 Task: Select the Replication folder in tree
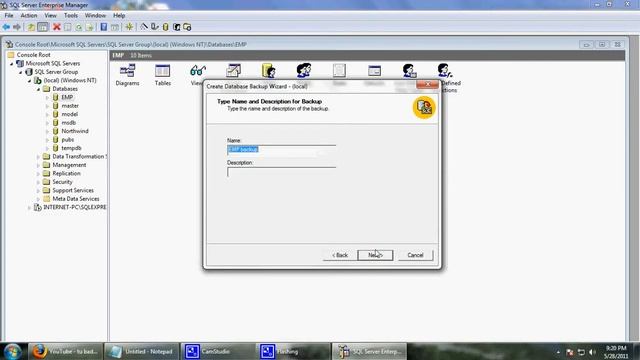66,173
